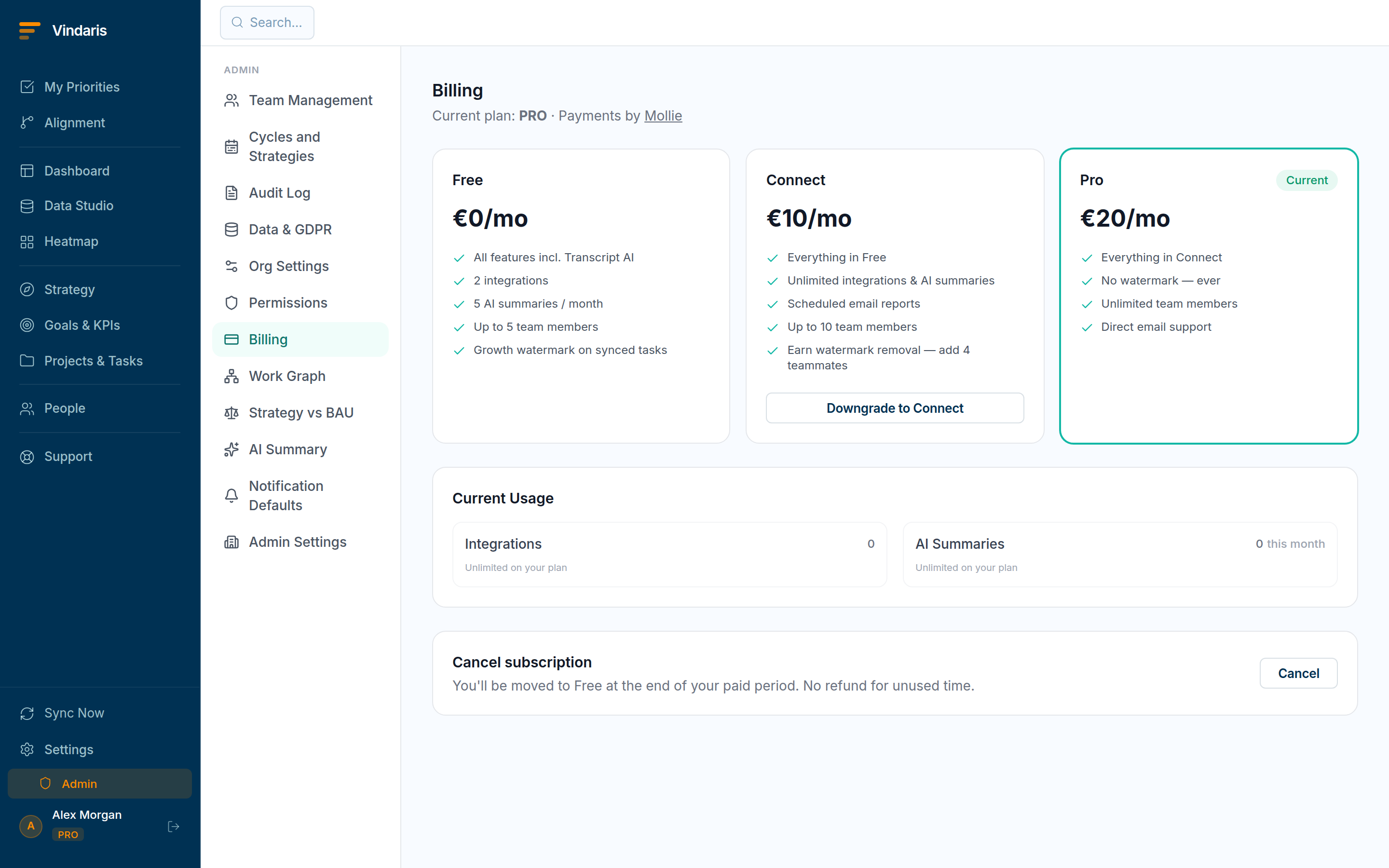Click the Team Management users icon

click(x=231, y=100)
